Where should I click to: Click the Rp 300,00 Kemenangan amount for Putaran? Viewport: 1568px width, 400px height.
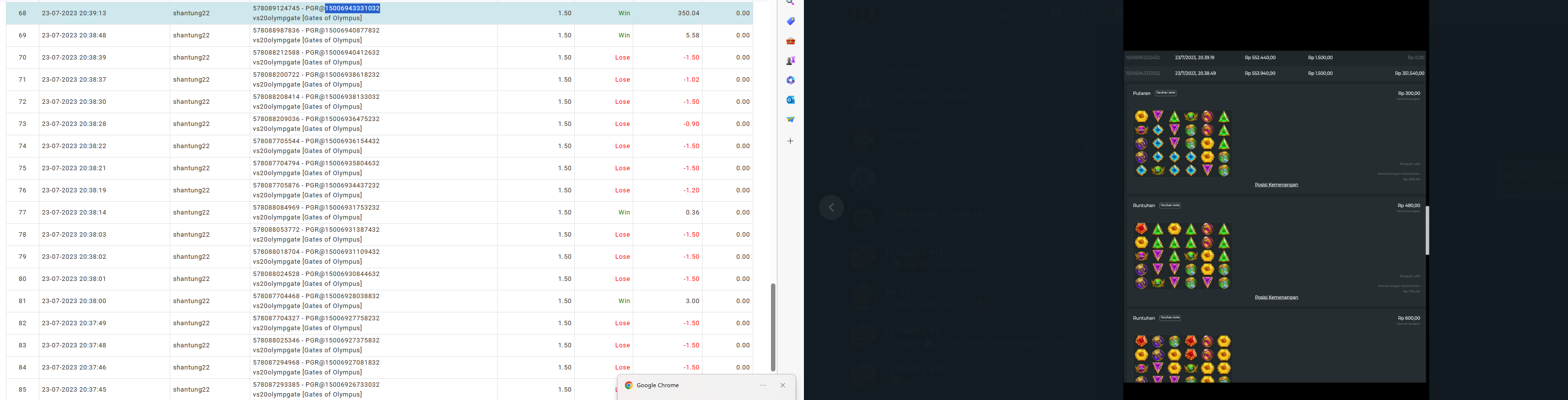point(1409,93)
